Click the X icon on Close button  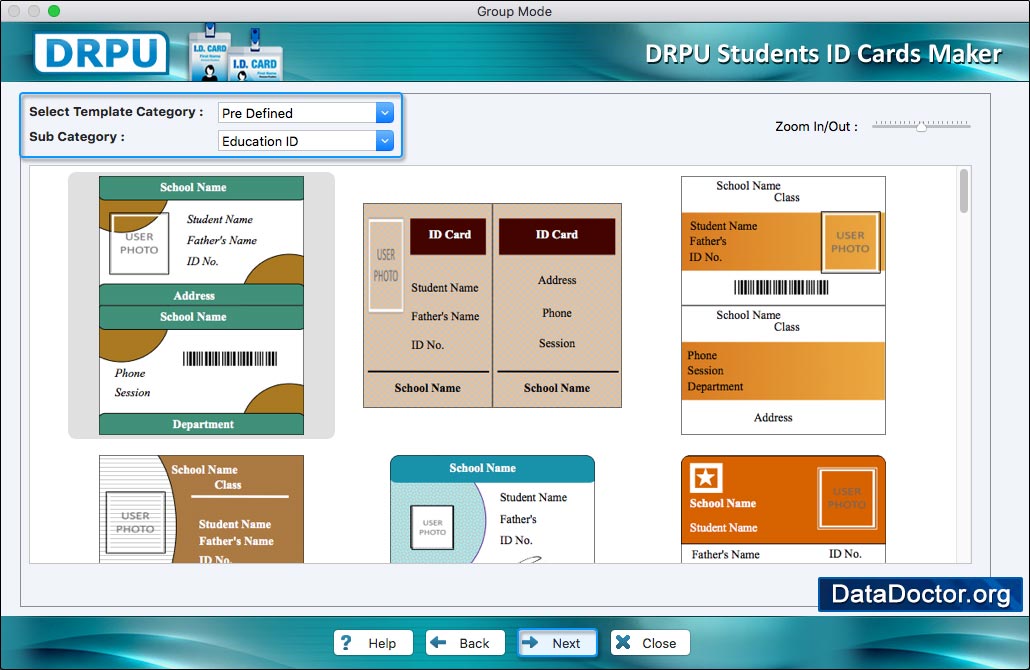(622, 643)
